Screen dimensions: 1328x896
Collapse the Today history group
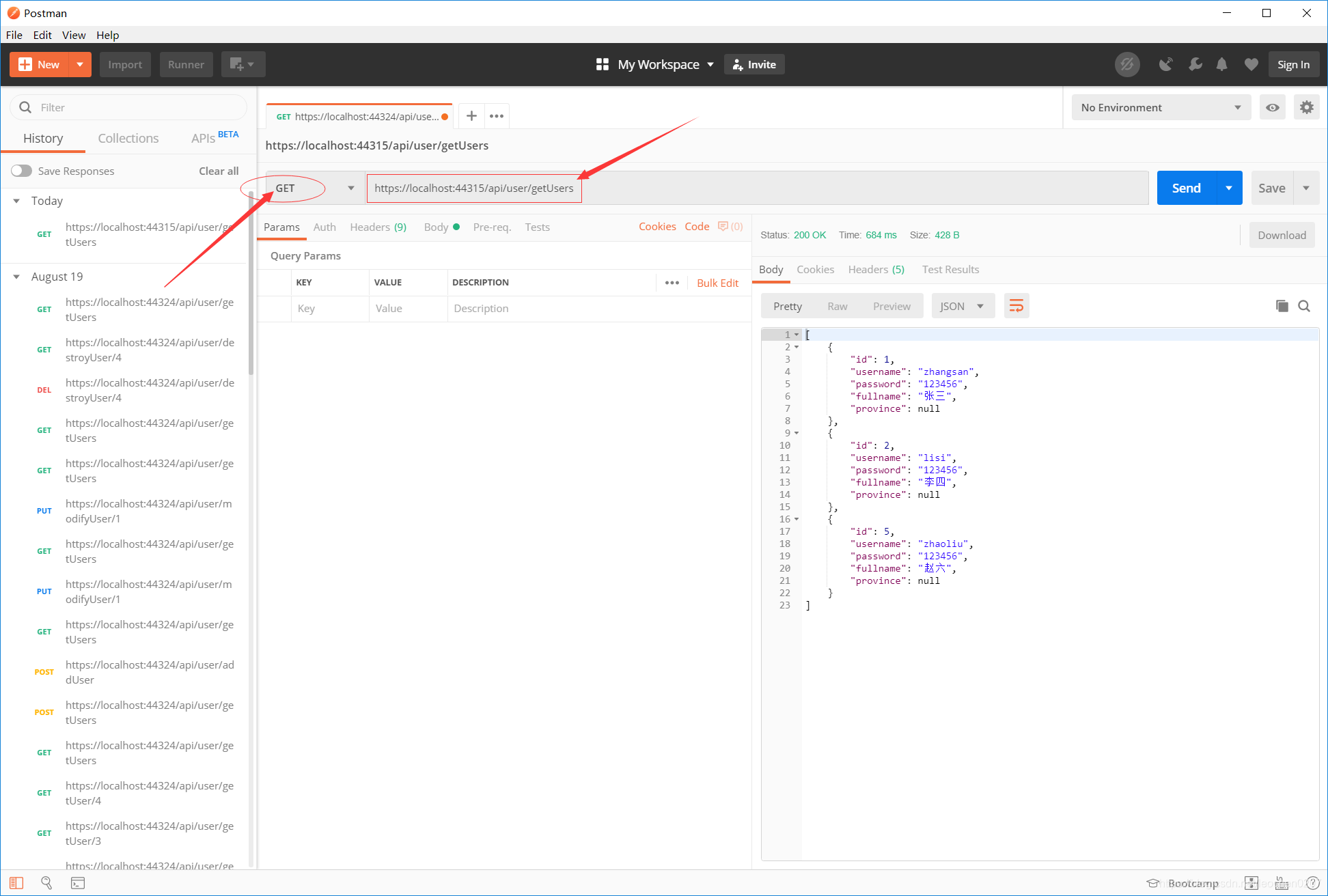pyautogui.click(x=16, y=201)
